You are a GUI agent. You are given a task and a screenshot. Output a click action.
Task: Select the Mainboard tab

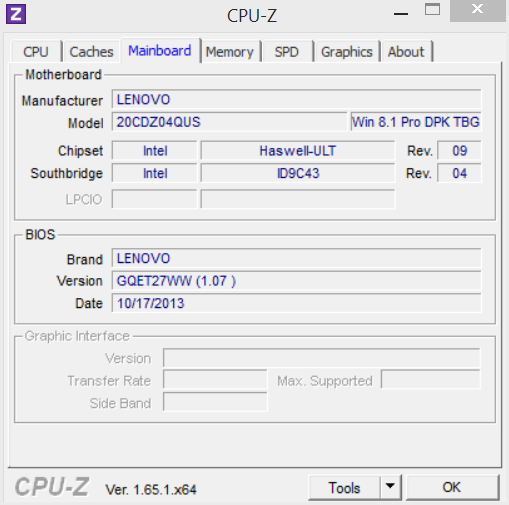[160, 51]
